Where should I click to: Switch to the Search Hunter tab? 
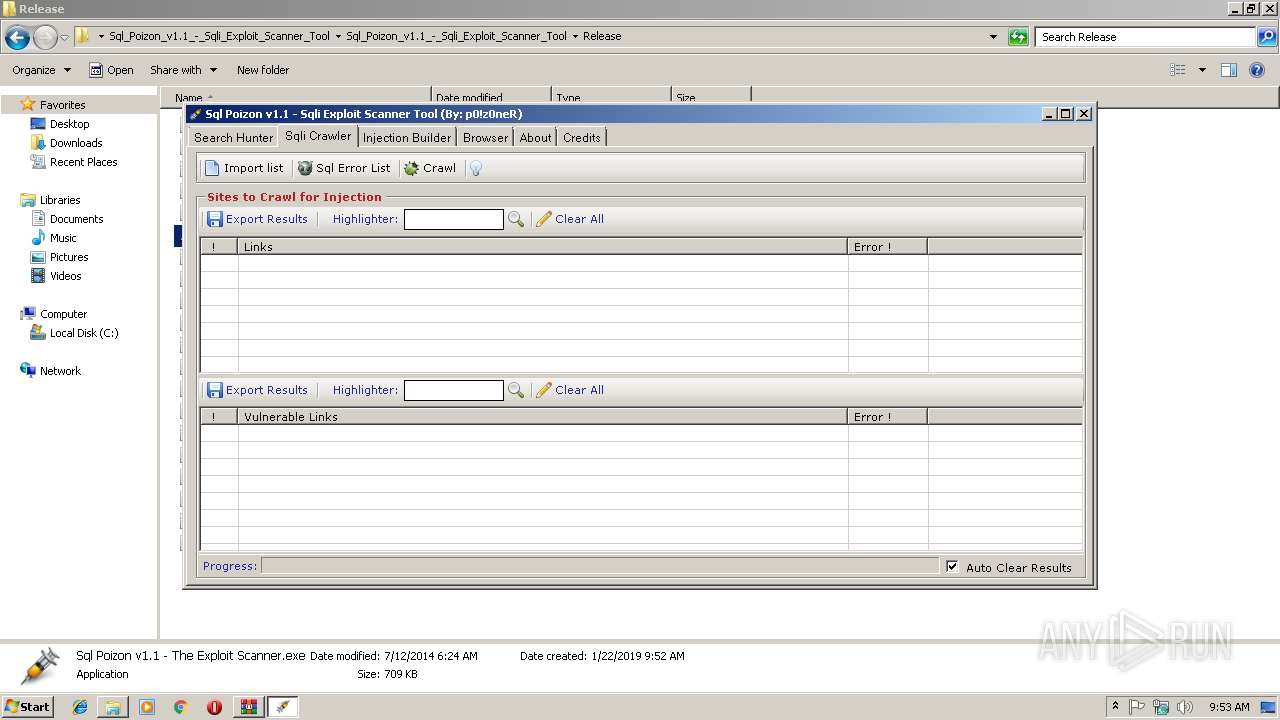pos(233,137)
